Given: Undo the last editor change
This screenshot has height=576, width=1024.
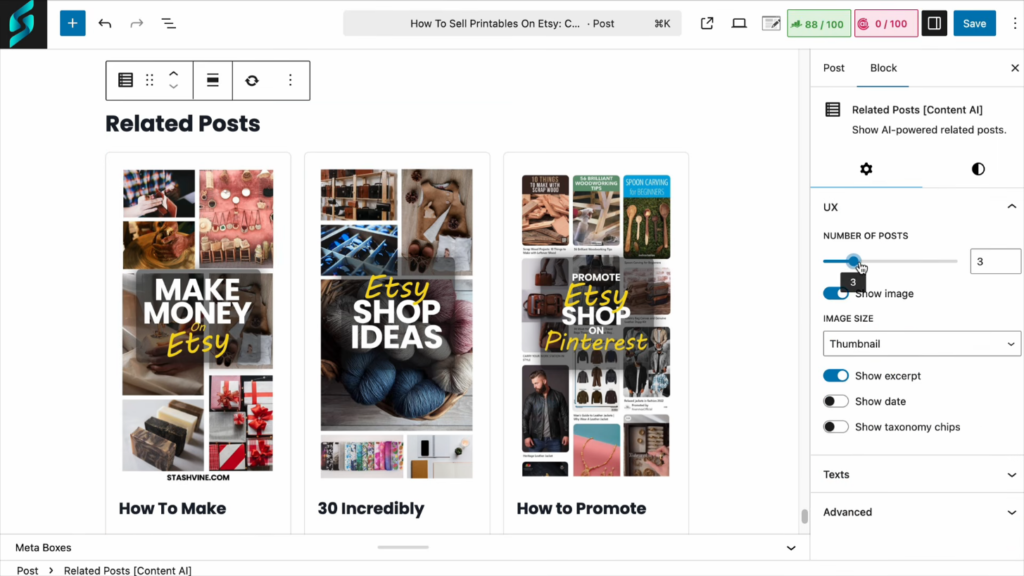Looking at the screenshot, I should [x=105, y=23].
